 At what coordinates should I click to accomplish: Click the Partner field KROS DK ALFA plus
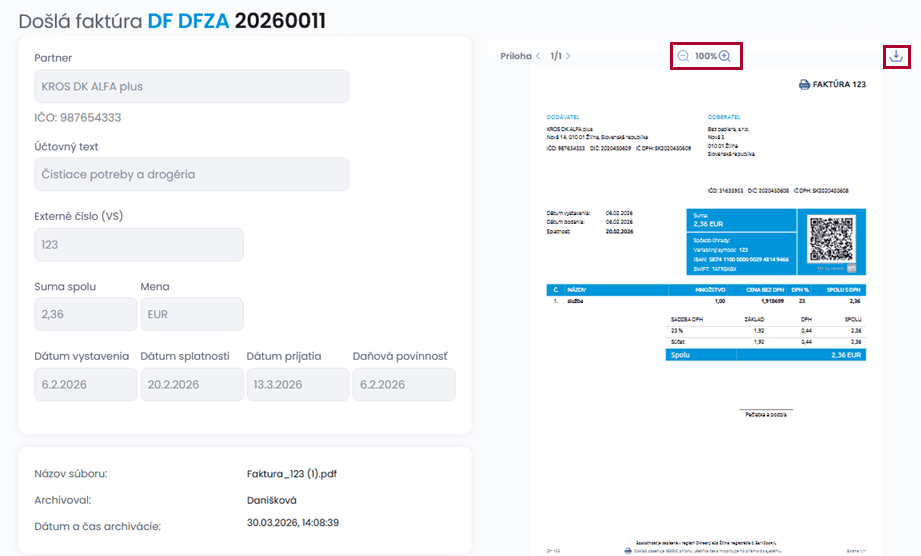[x=191, y=86]
